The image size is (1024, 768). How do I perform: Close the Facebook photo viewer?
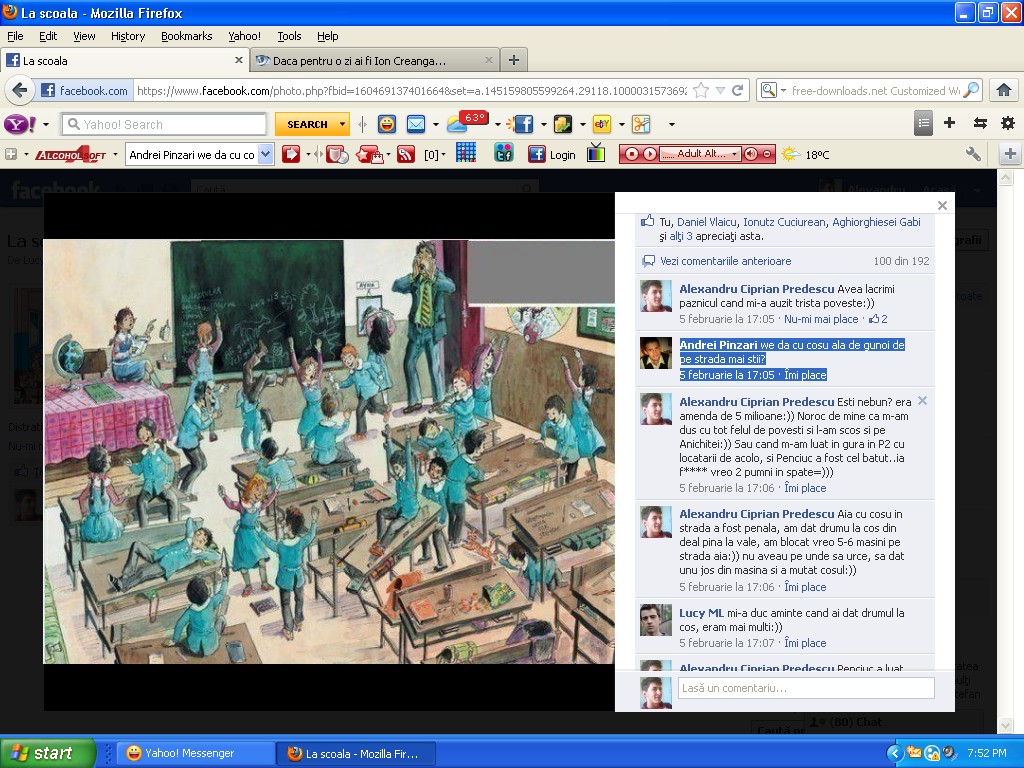tap(942, 205)
